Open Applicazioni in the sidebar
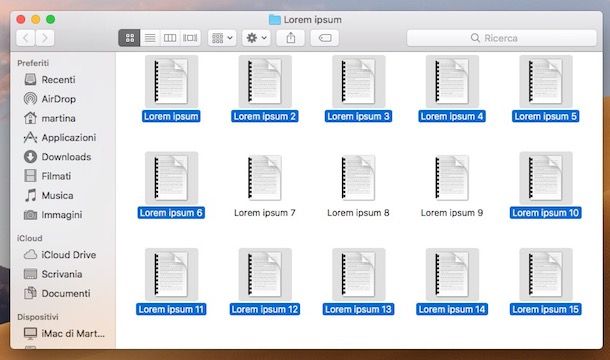The width and height of the screenshot is (610, 360). 60,137
